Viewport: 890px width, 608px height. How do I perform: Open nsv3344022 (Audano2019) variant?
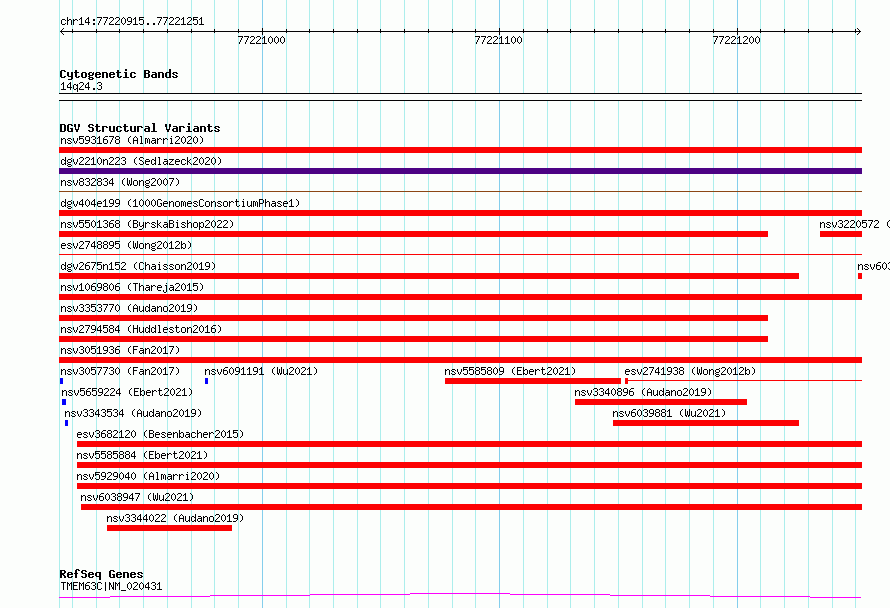[175, 518]
